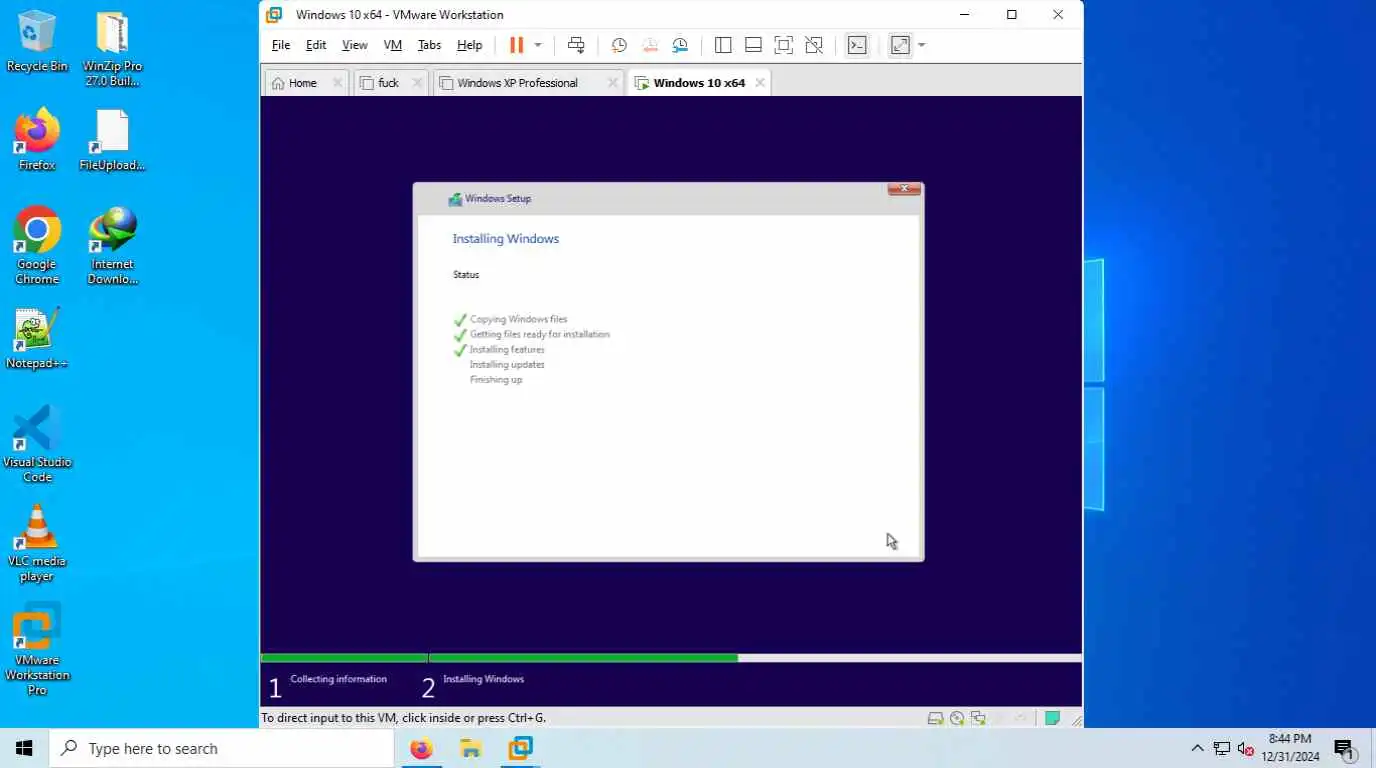Open the Help menu

pyautogui.click(x=469, y=45)
